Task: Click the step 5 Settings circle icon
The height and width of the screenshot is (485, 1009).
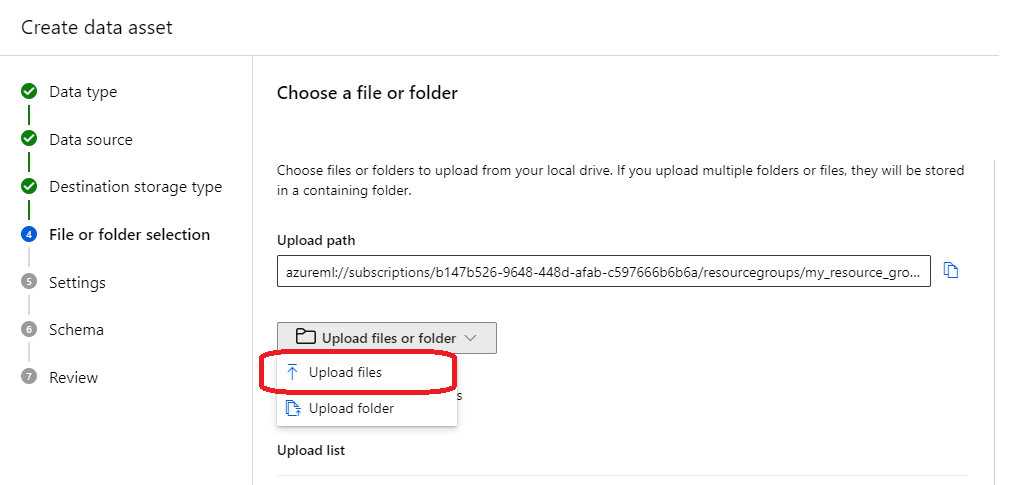Action: [28, 282]
